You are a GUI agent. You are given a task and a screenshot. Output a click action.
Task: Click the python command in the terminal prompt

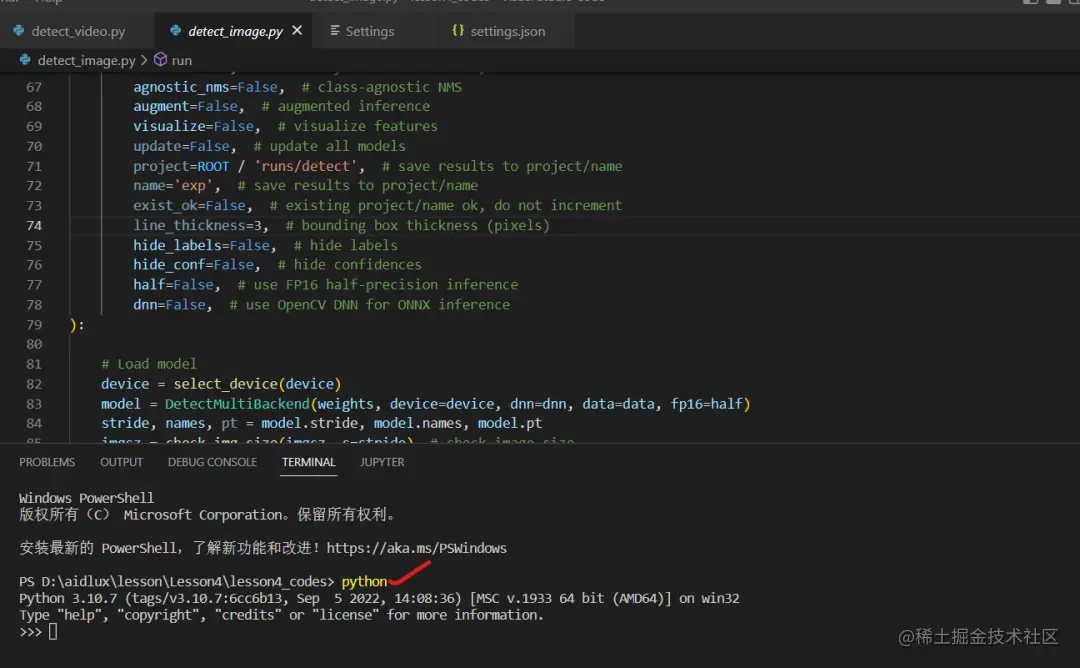click(364, 582)
